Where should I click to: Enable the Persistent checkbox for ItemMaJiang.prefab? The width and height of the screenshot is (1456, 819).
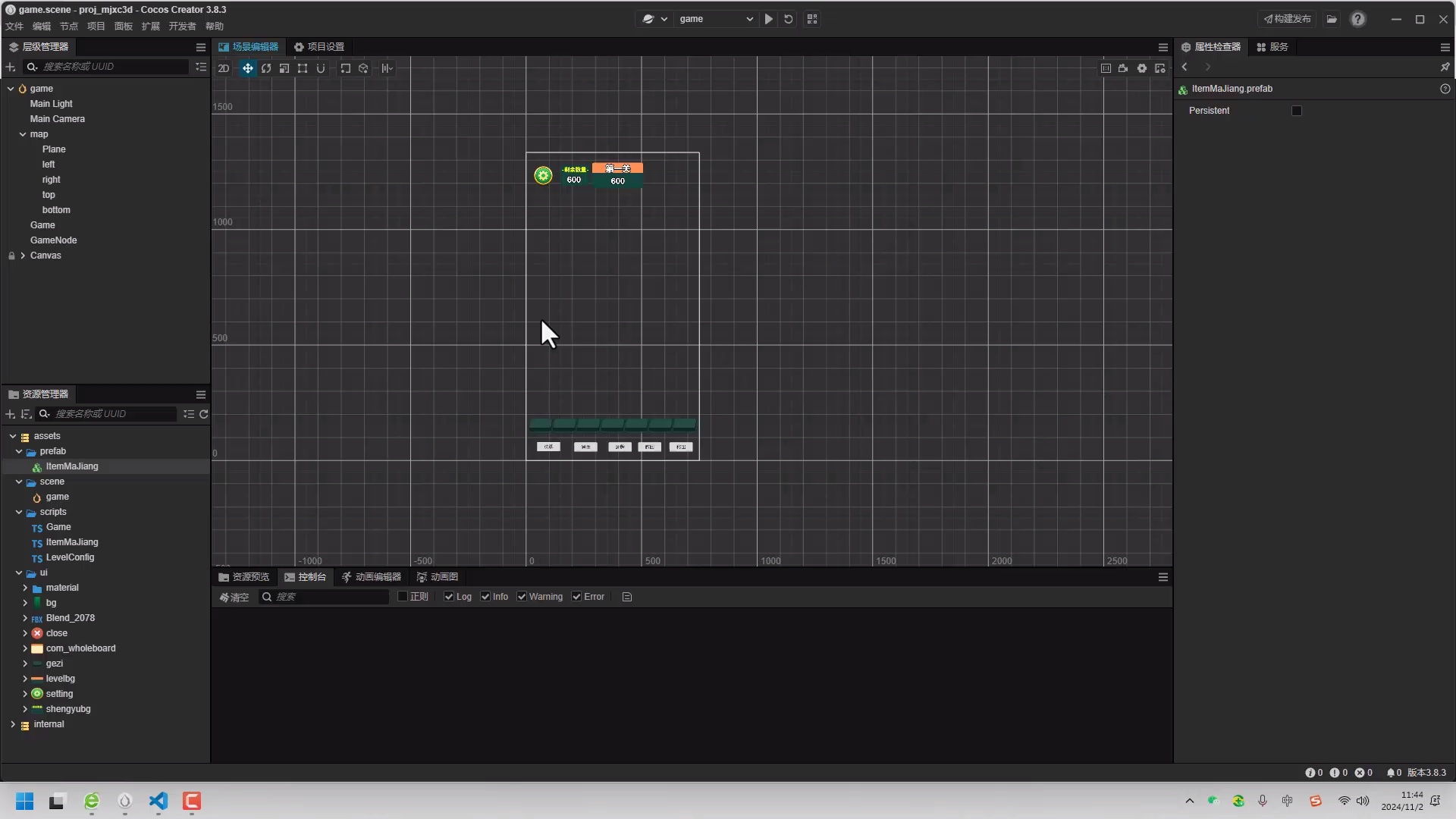coord(1297,111)
